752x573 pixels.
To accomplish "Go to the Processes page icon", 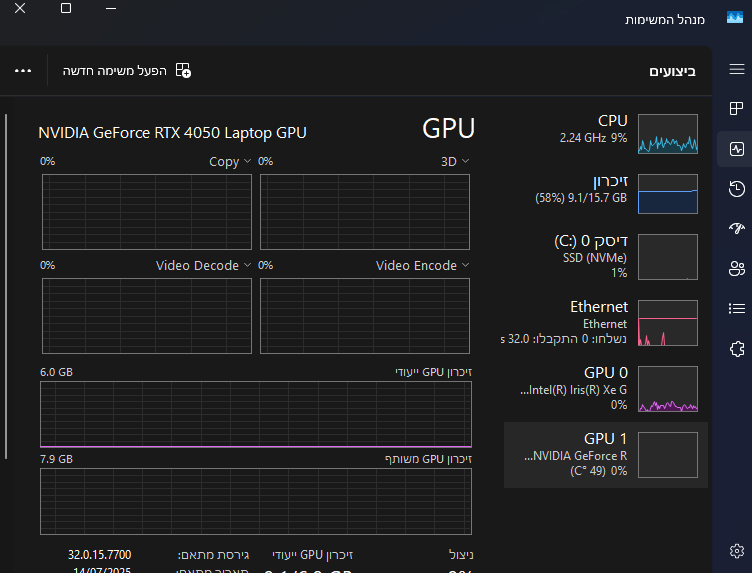I will (737, 109).
